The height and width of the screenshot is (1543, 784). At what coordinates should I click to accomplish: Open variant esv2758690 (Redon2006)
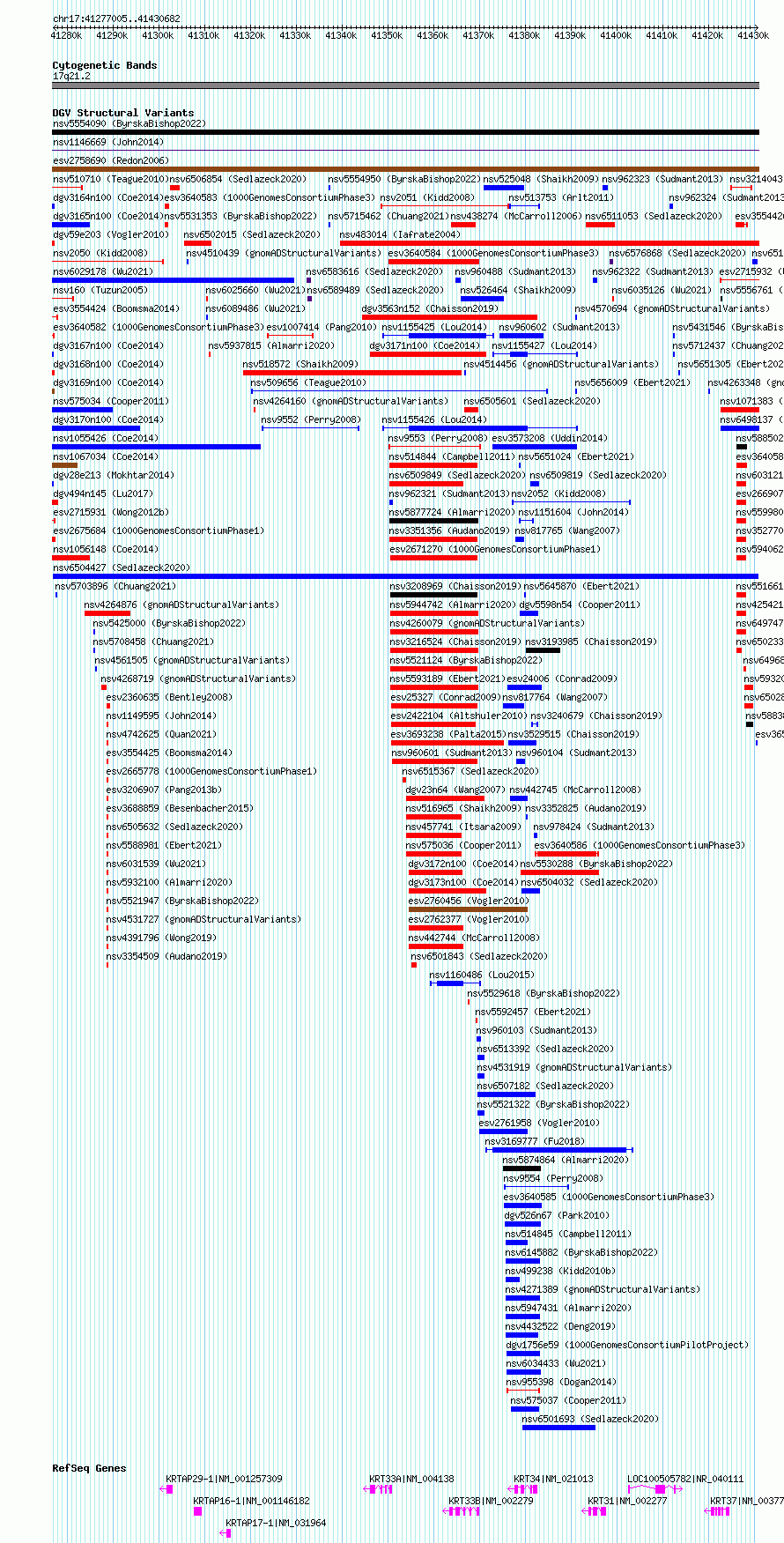(406, 169)
